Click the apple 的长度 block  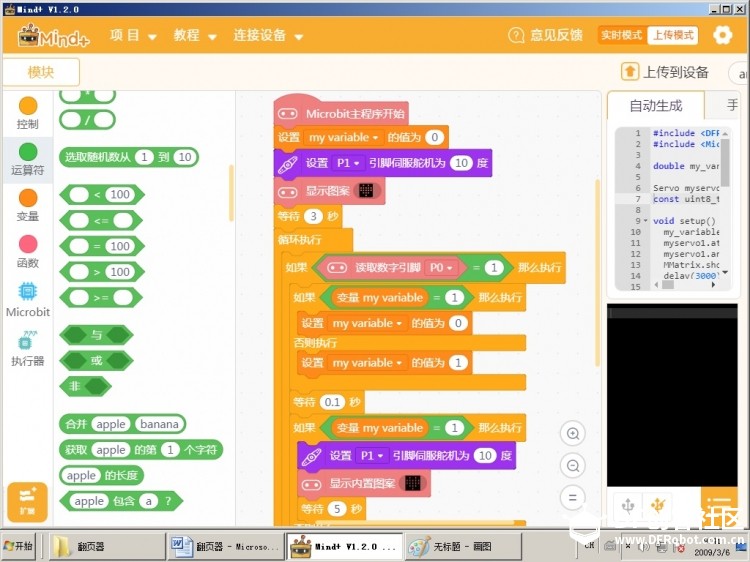[101, 475]
